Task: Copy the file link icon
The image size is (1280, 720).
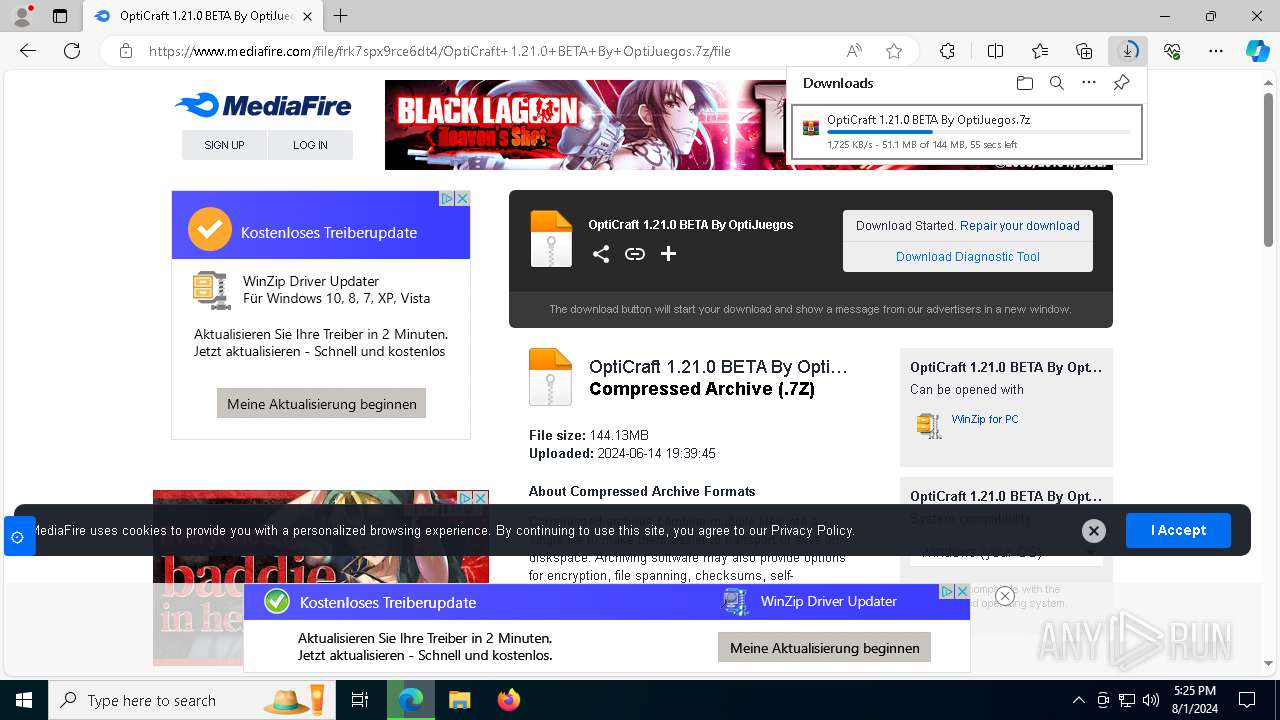Action: [x=634, y=254]
